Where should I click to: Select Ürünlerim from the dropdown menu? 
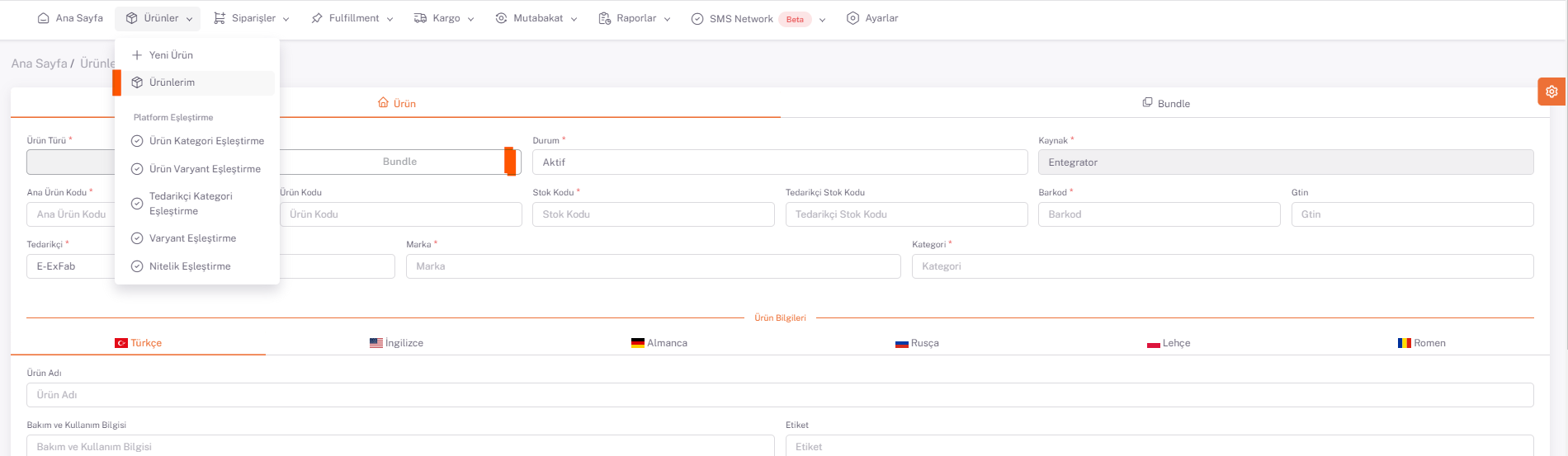tap(172, 82)
